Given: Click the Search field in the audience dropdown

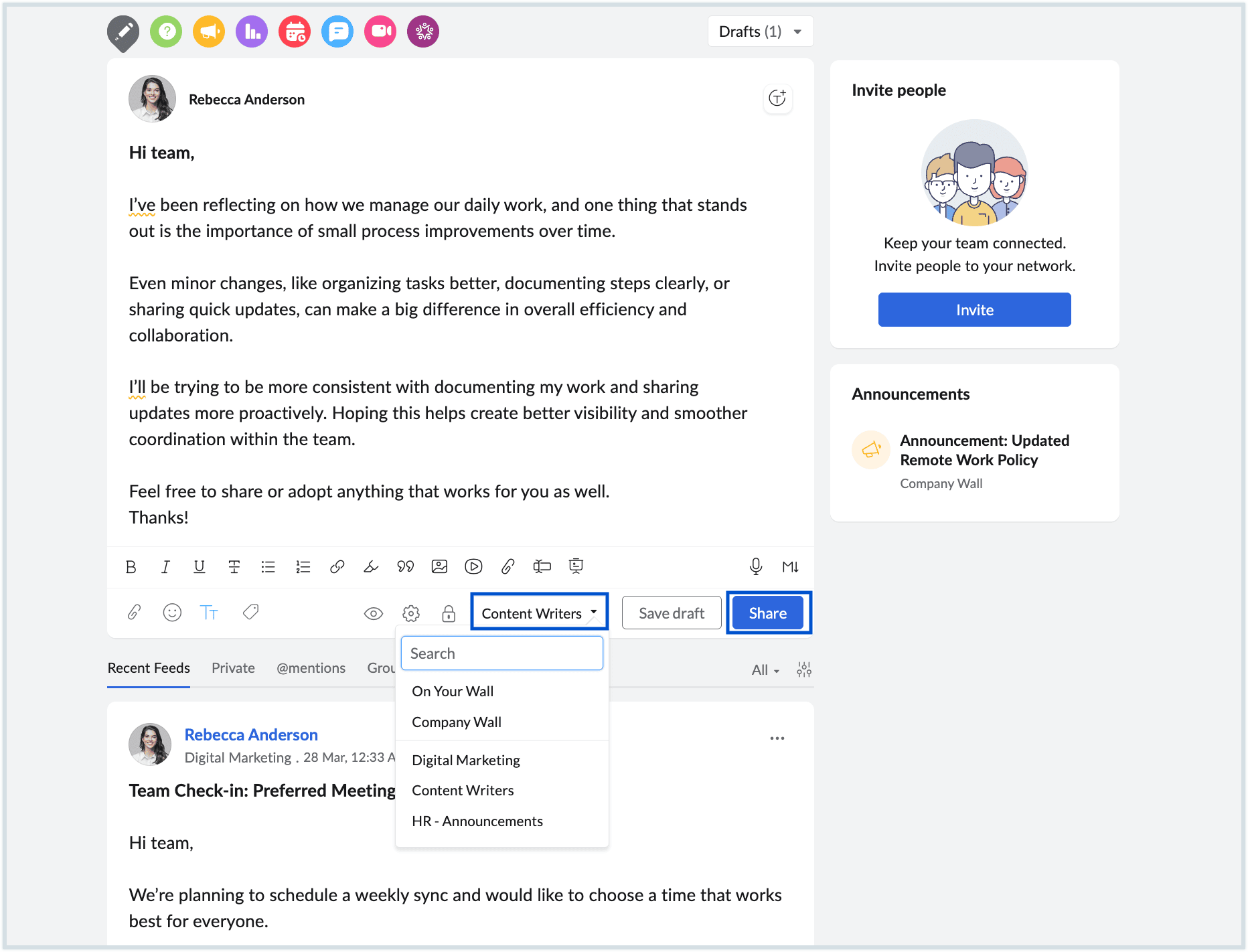Looking at the screenshot, I should pos(501,653).
